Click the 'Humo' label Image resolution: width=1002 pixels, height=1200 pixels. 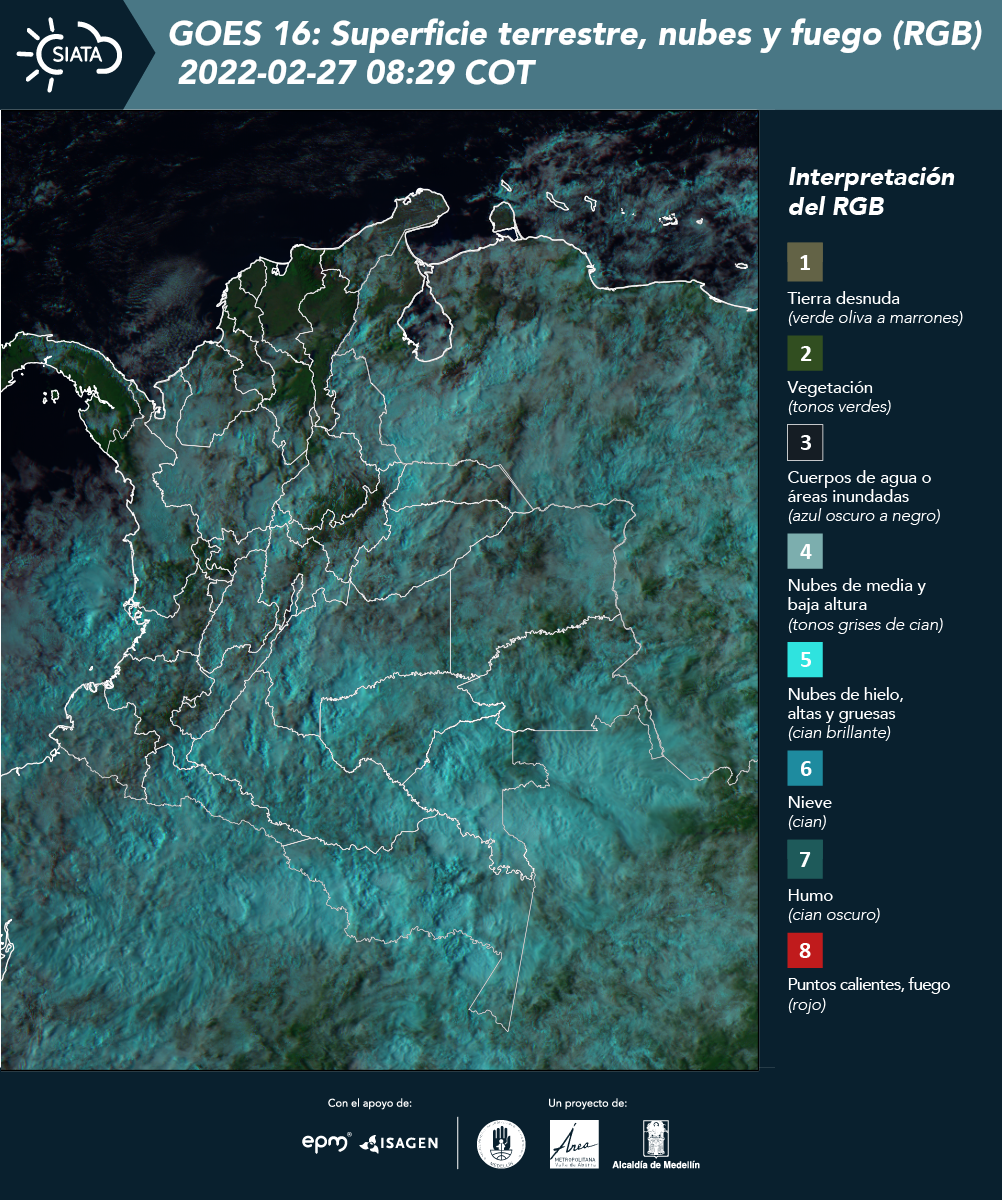pos(810,895)
